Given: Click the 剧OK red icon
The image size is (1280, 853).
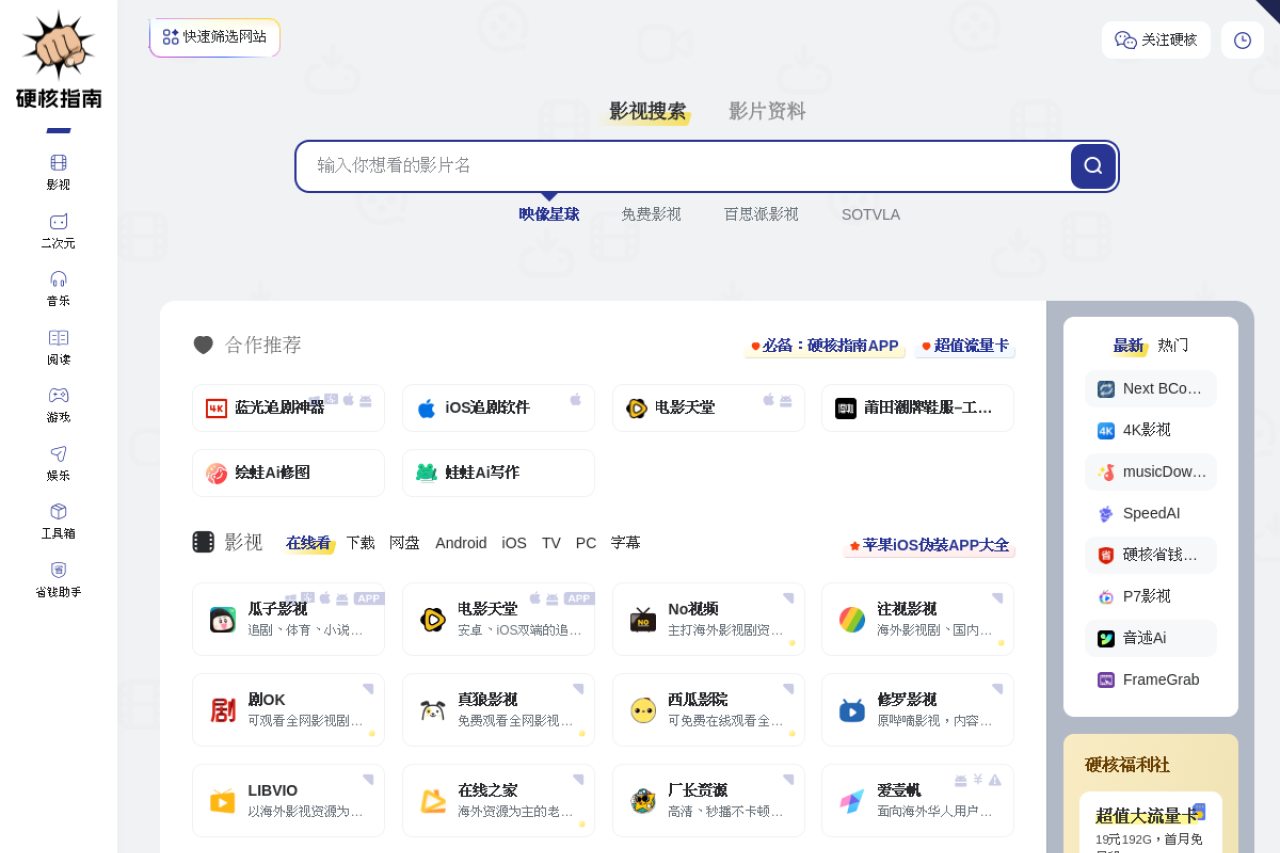Looking at the screenshot, I should [223, 710].
